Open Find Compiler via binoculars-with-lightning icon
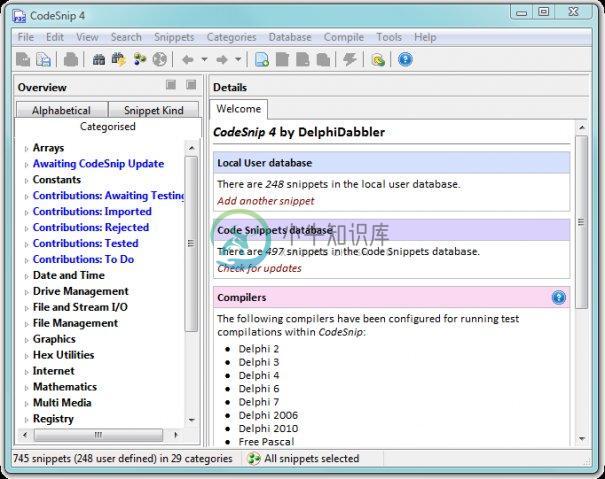Image resolution: width=605 pixels, height=479 pixels. [x=119, y=59]
